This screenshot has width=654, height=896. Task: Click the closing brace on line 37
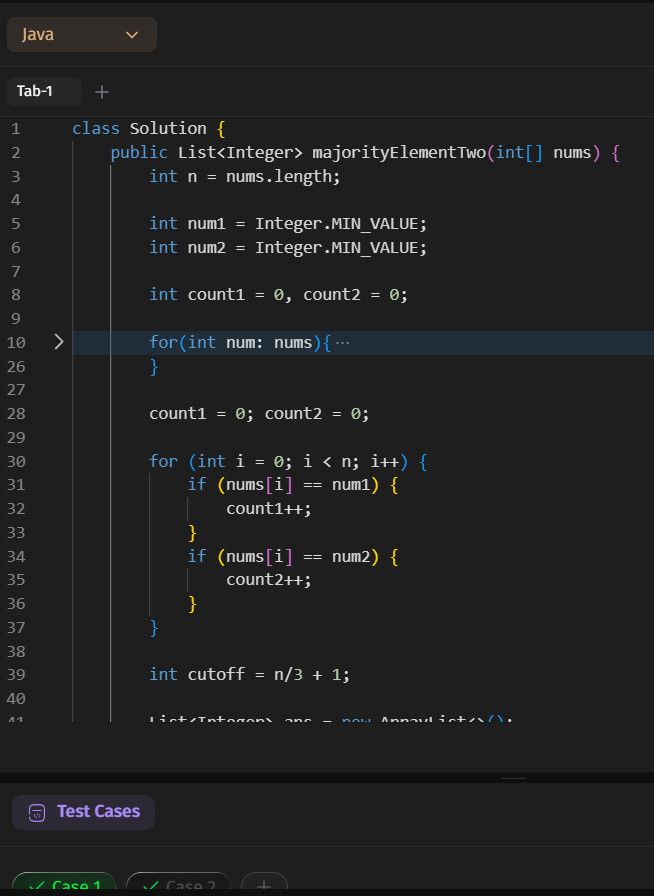[x=154, y=628]
